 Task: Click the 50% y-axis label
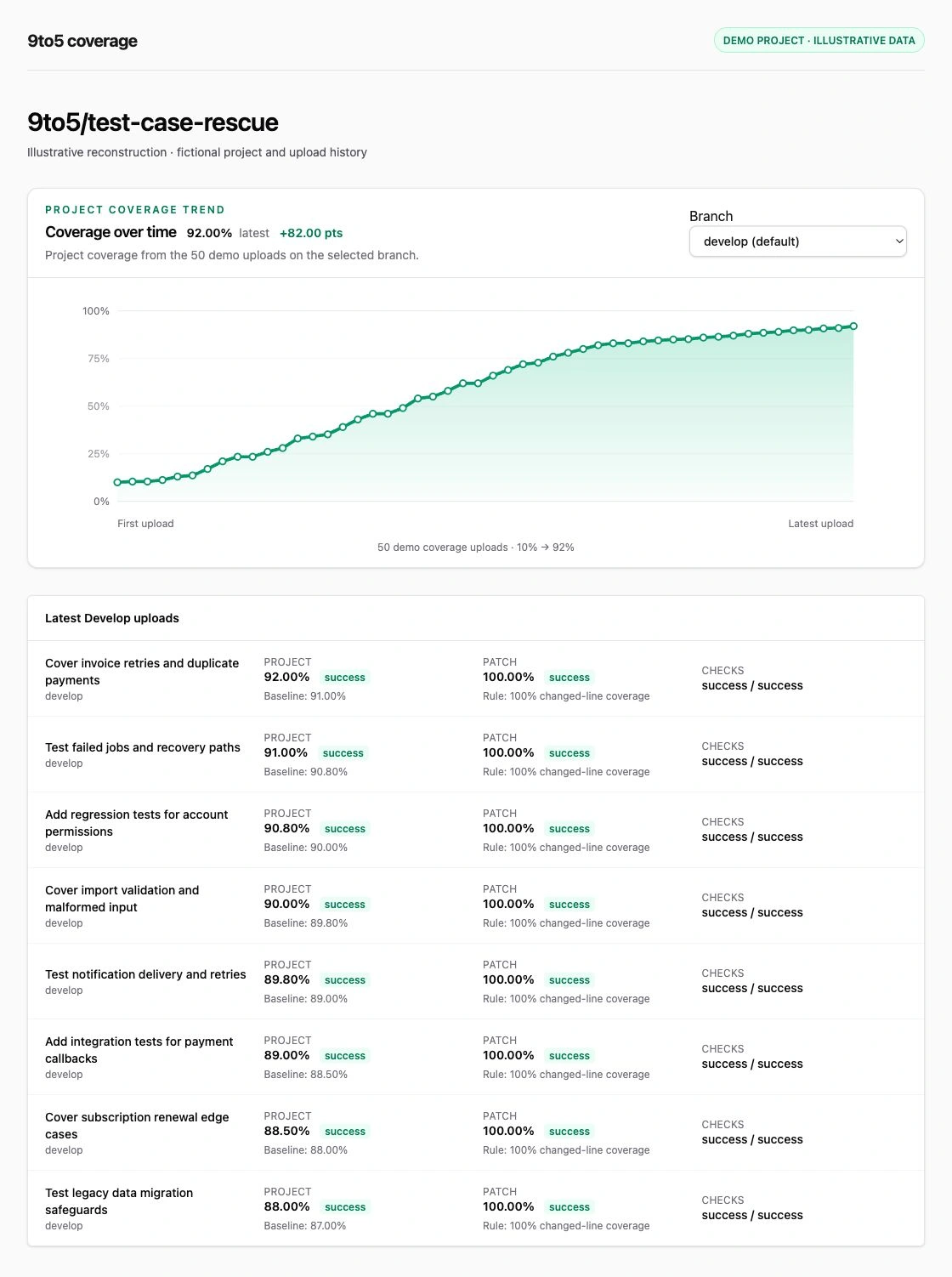(99, 406)
